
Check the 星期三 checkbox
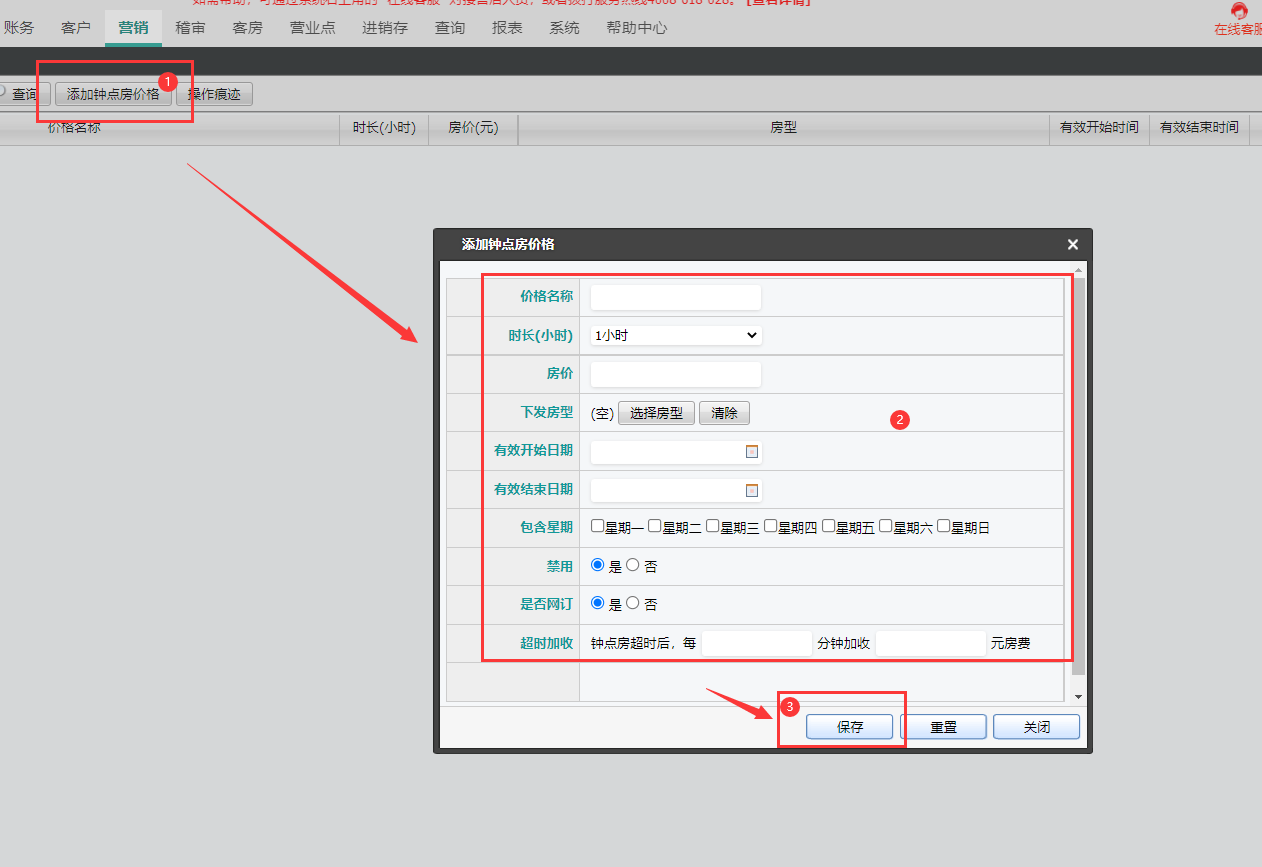coord(713,526)
